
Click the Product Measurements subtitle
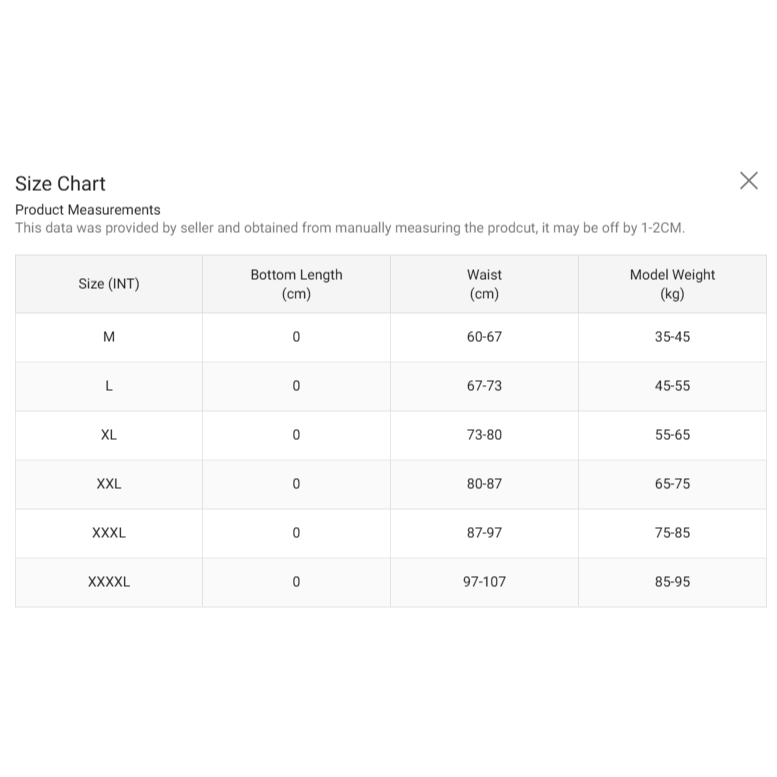(88, 210)
